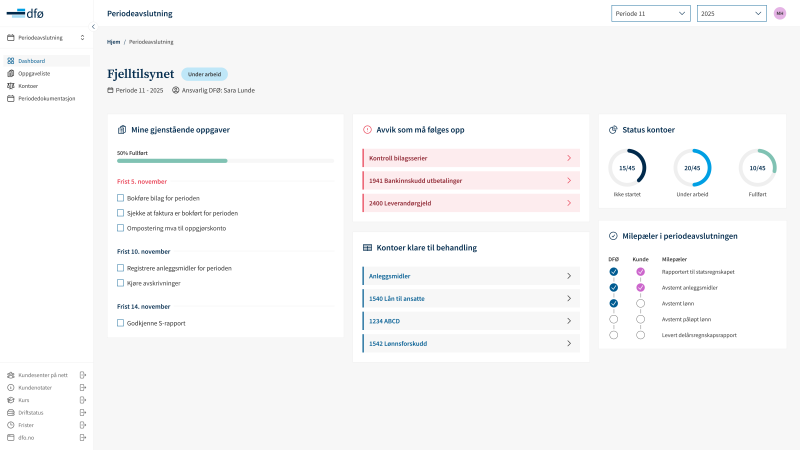The width and height of the screenshot is (800, 450).
Task: Click the Oppgaveliste sidebar icon
Action: click(11, 73)
